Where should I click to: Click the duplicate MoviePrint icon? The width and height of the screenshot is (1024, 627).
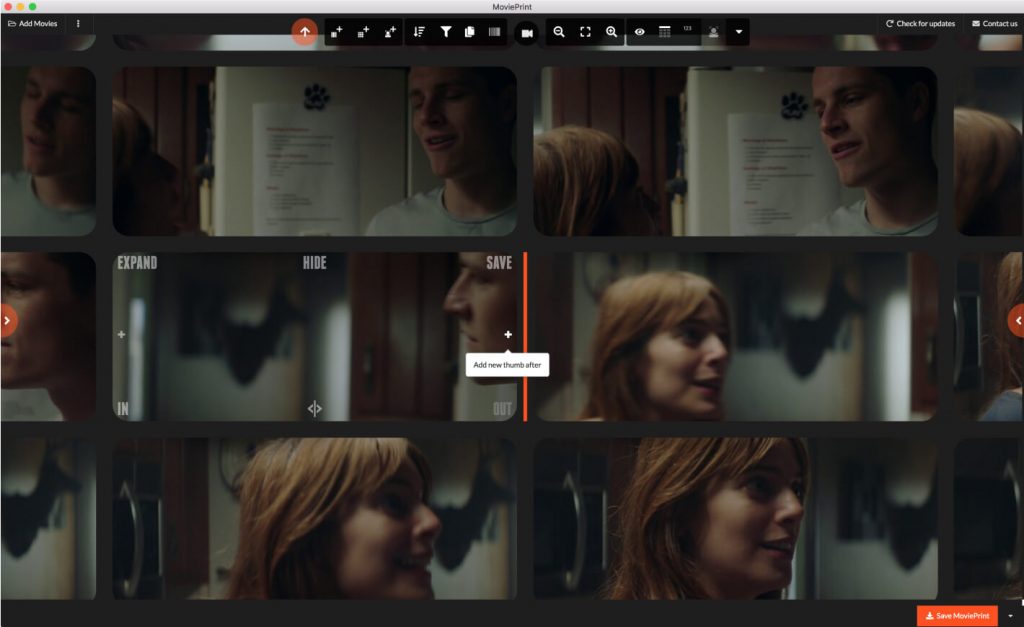[470, 32]
